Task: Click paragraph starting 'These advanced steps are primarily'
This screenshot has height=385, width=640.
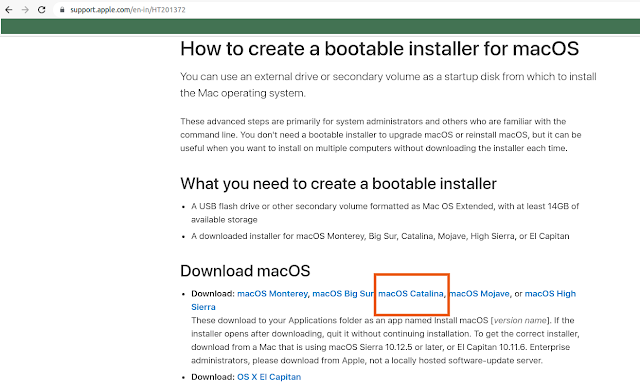Action: click(380, 135)
